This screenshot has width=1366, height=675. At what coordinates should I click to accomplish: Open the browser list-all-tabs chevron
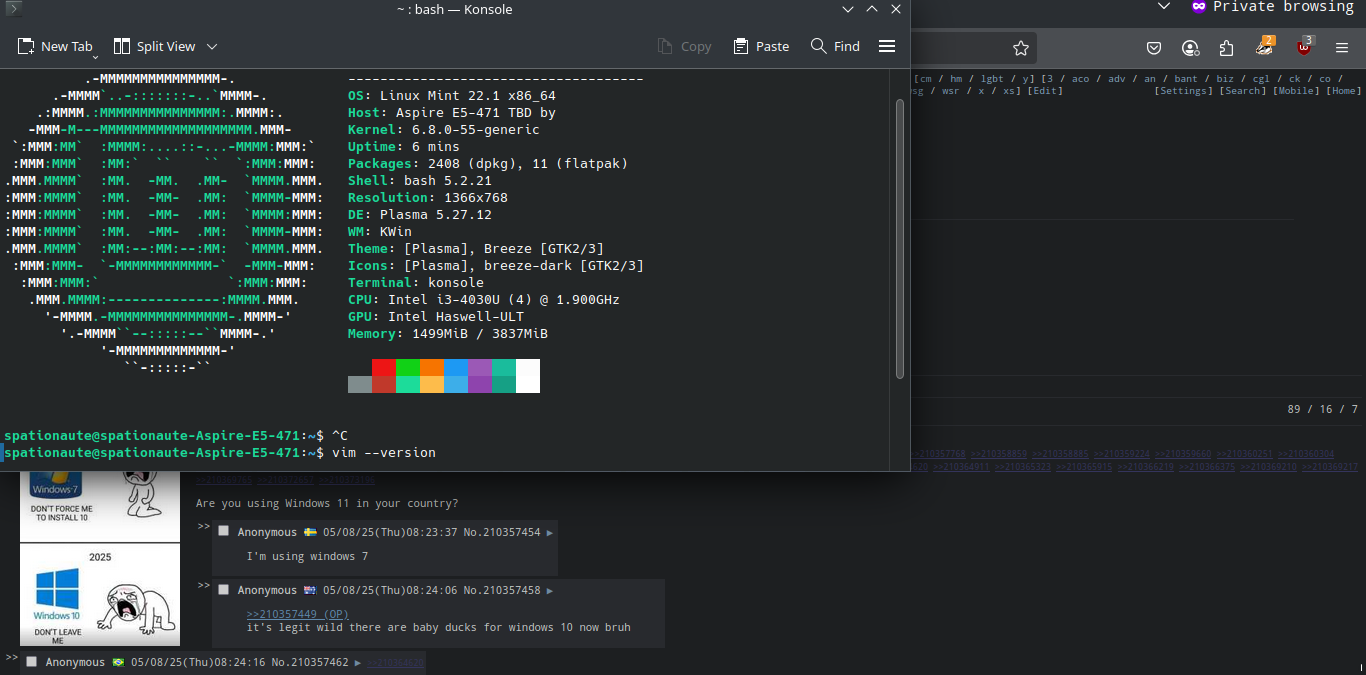coord(1163,7)
